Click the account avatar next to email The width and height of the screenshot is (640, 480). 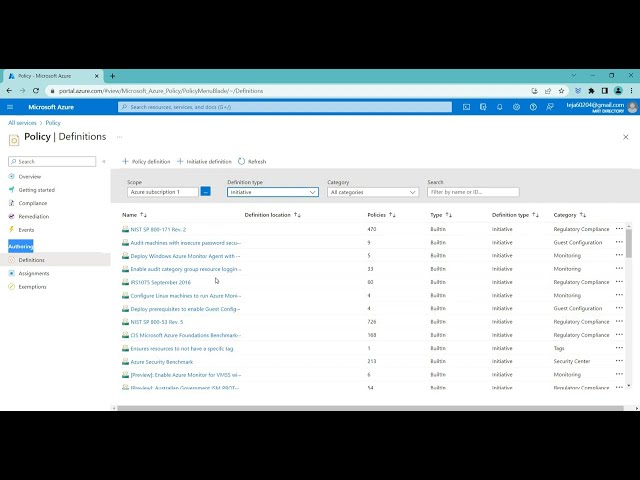click(x=632, y=107)
